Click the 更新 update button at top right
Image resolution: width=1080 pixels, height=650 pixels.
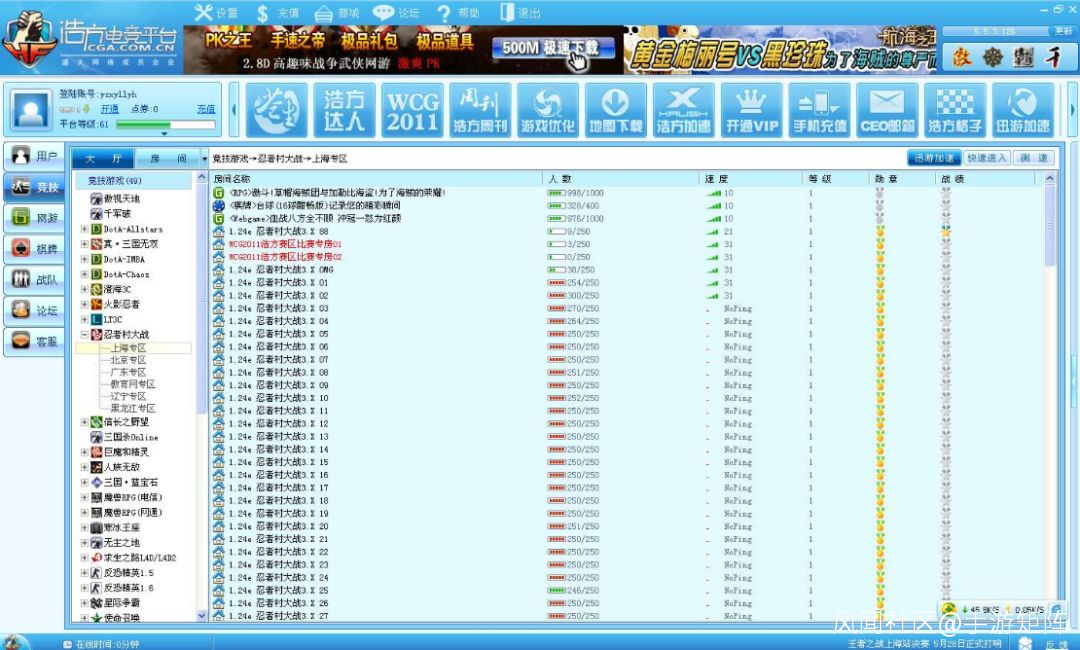pos(1063,31)
